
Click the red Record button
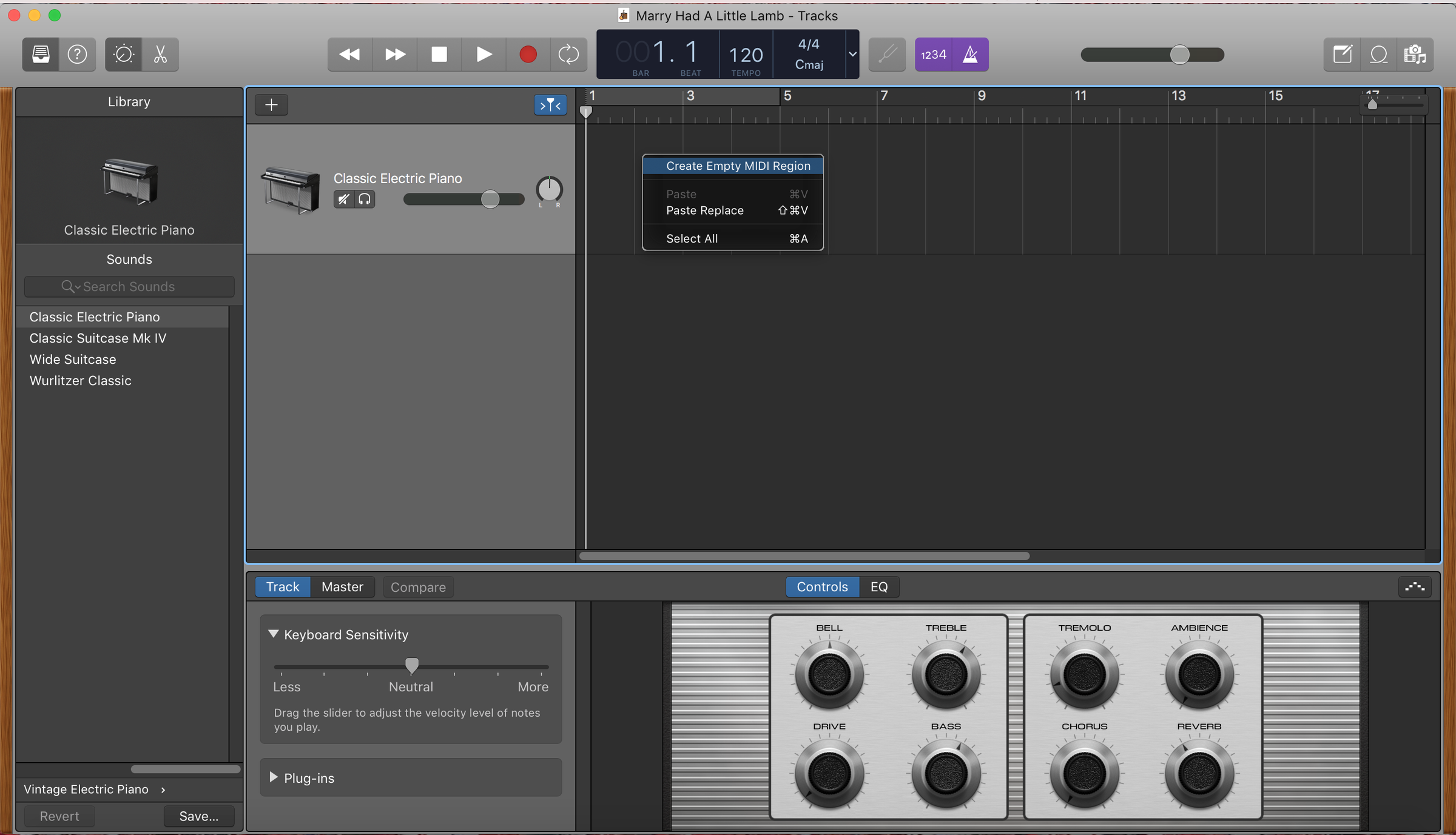click(528, 55)
